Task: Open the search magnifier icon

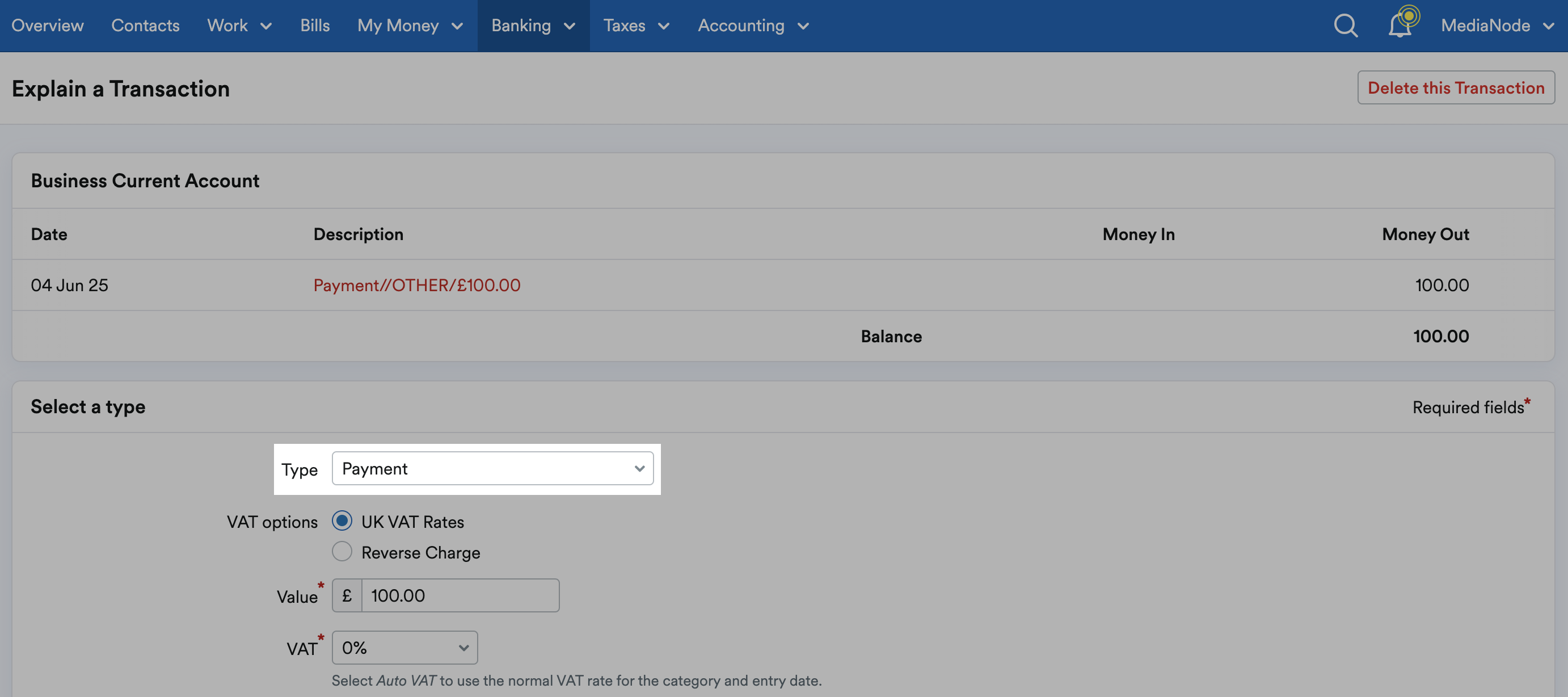Action: point(1345,26)
